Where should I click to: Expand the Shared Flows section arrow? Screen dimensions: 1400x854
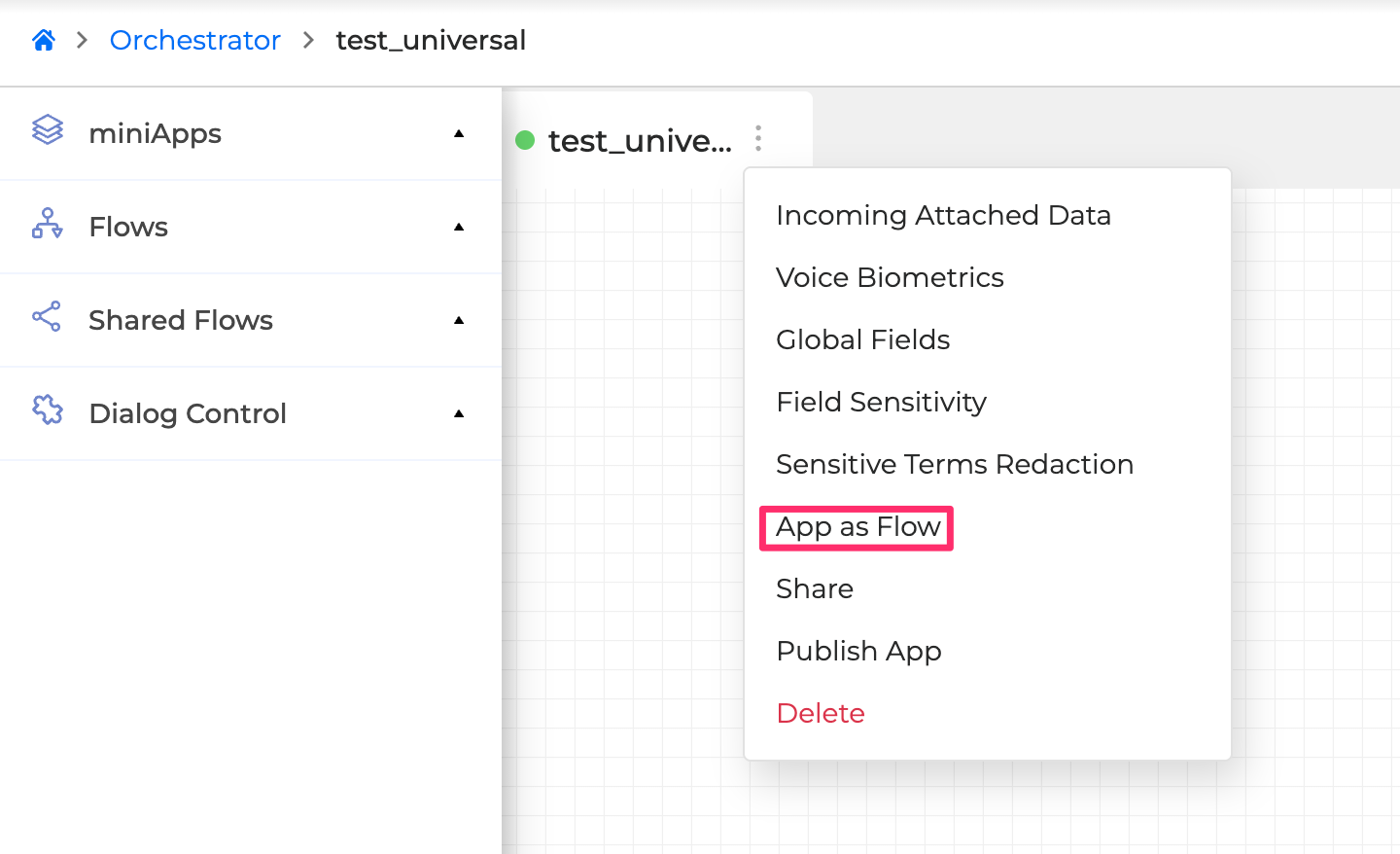point(459,320)
